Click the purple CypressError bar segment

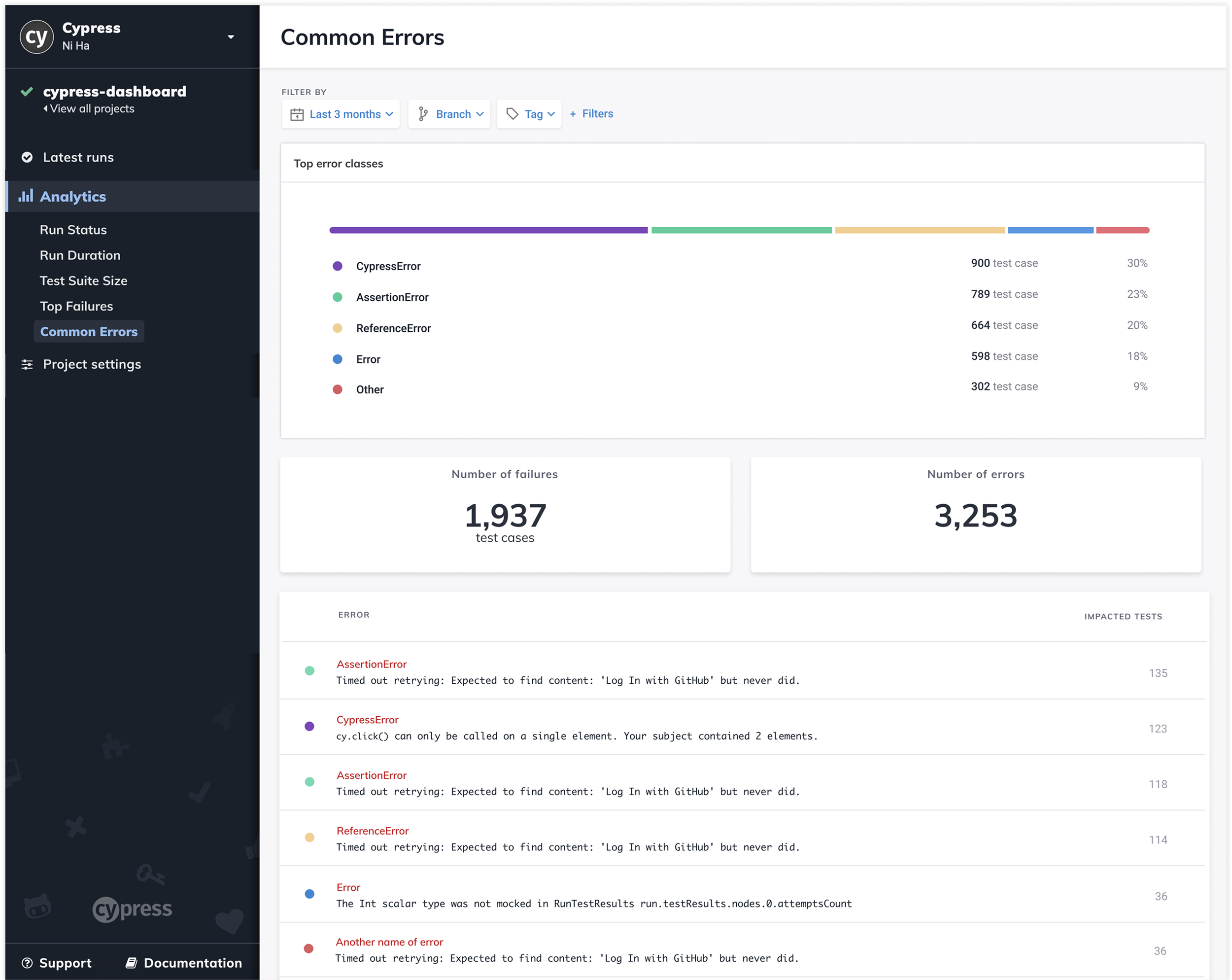(x=488, y=230)
